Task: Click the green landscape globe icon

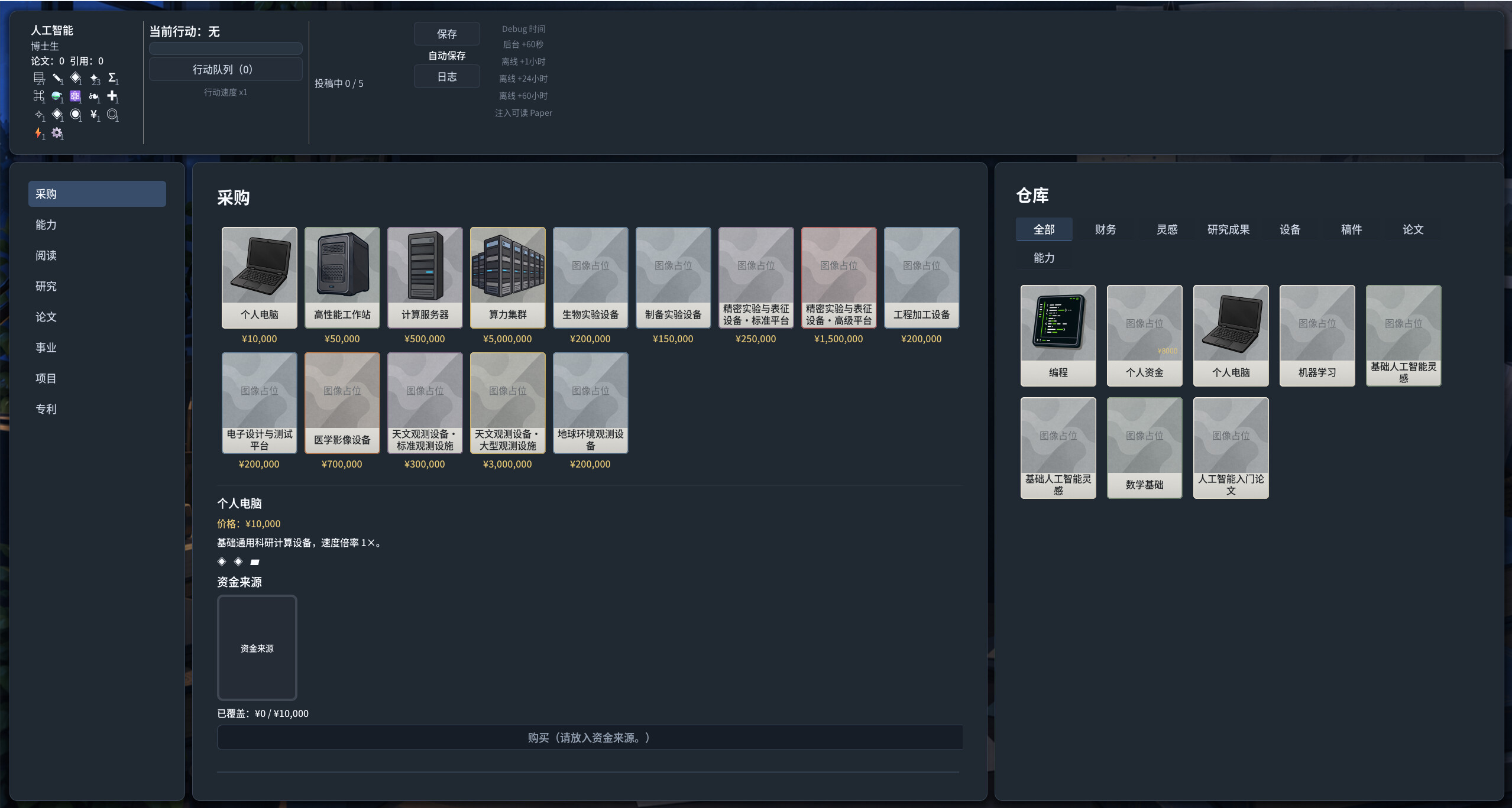Action: tap(57, 96)
